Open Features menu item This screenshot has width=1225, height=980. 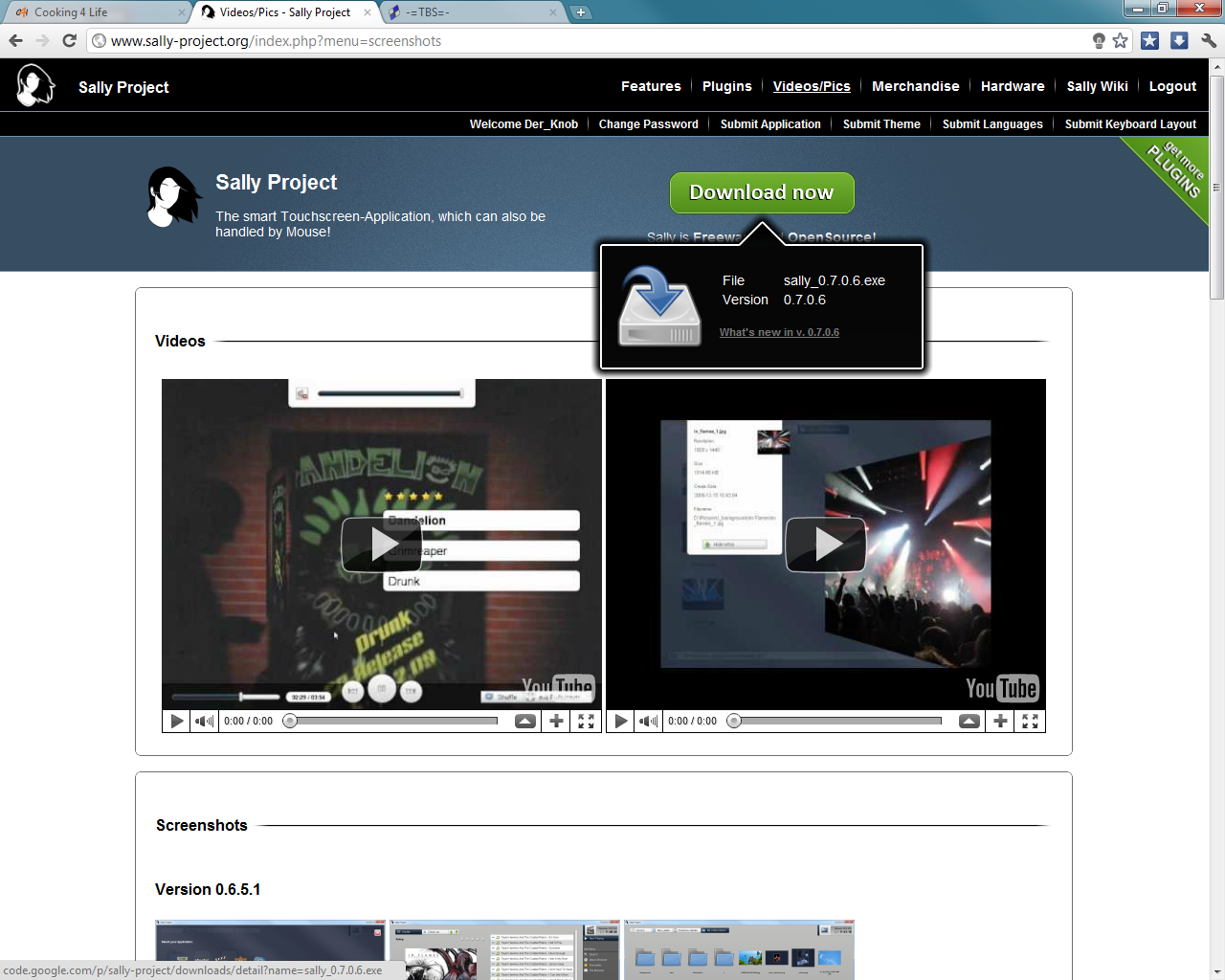tap(651, 86)
